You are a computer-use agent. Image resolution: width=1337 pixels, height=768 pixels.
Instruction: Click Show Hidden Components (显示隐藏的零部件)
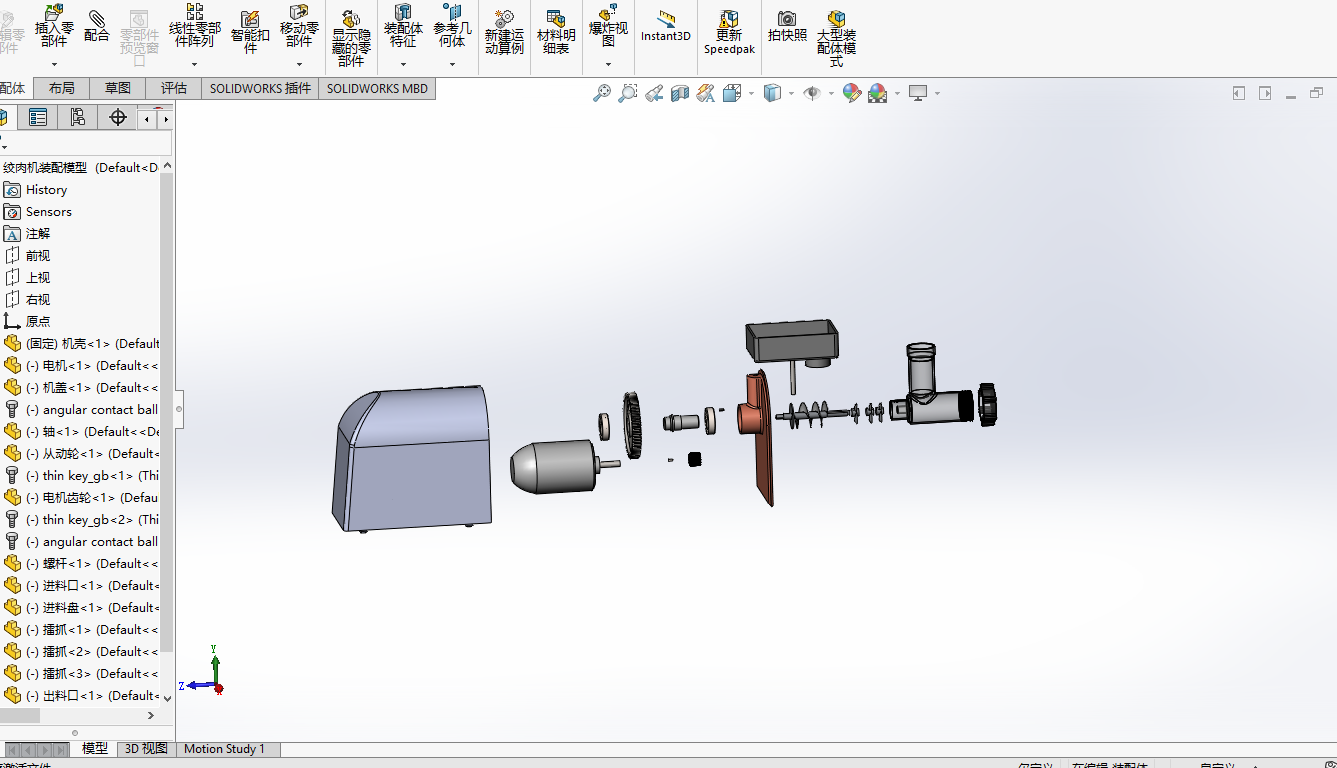point(351,38)
